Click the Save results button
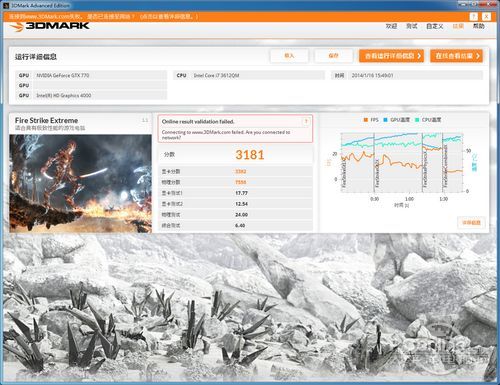Image resolution: width=500 pixels, height=385 pixels. (x=334, y=56)
